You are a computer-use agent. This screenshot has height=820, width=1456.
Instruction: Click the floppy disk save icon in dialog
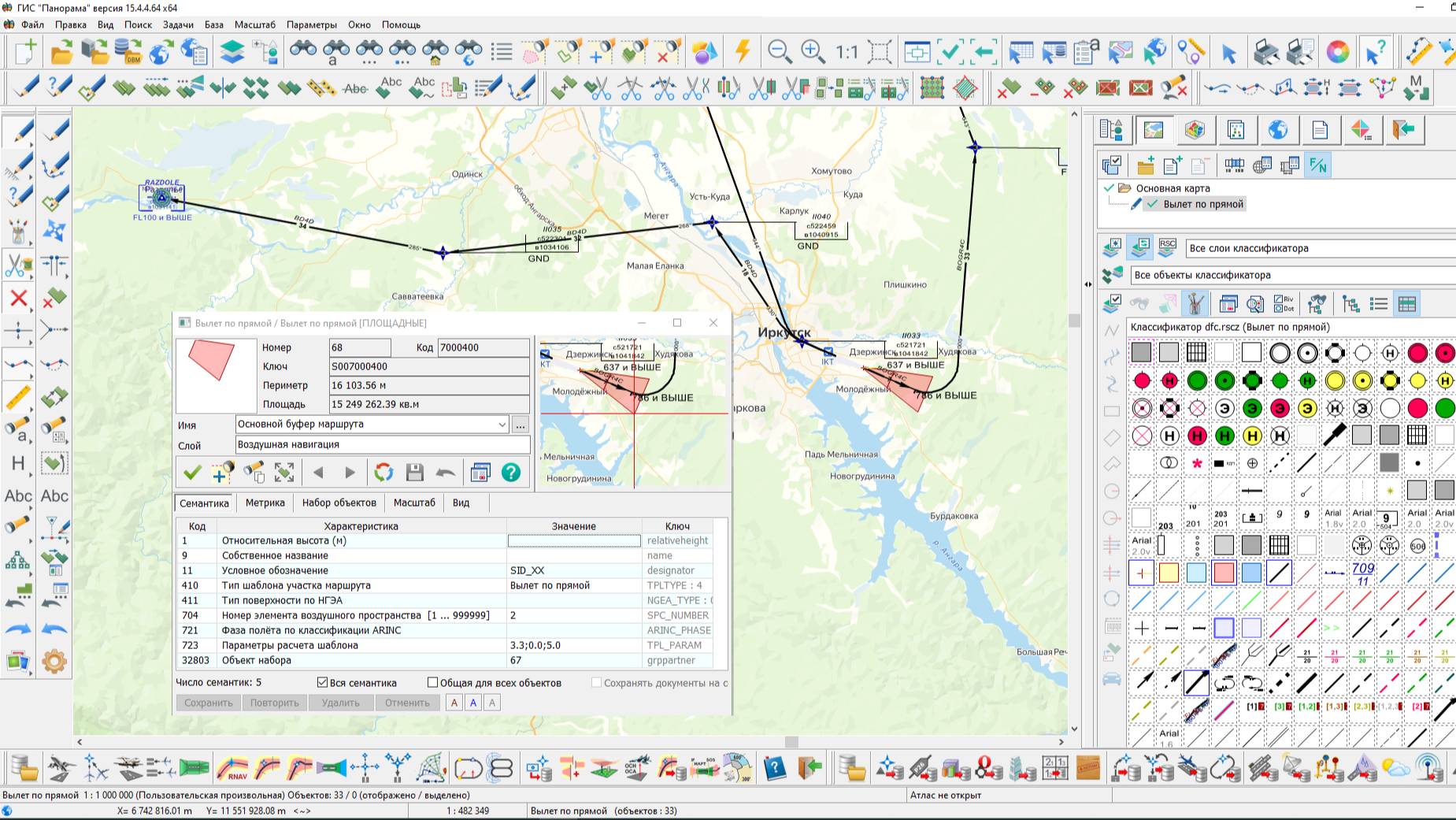[x=414, y=472]
